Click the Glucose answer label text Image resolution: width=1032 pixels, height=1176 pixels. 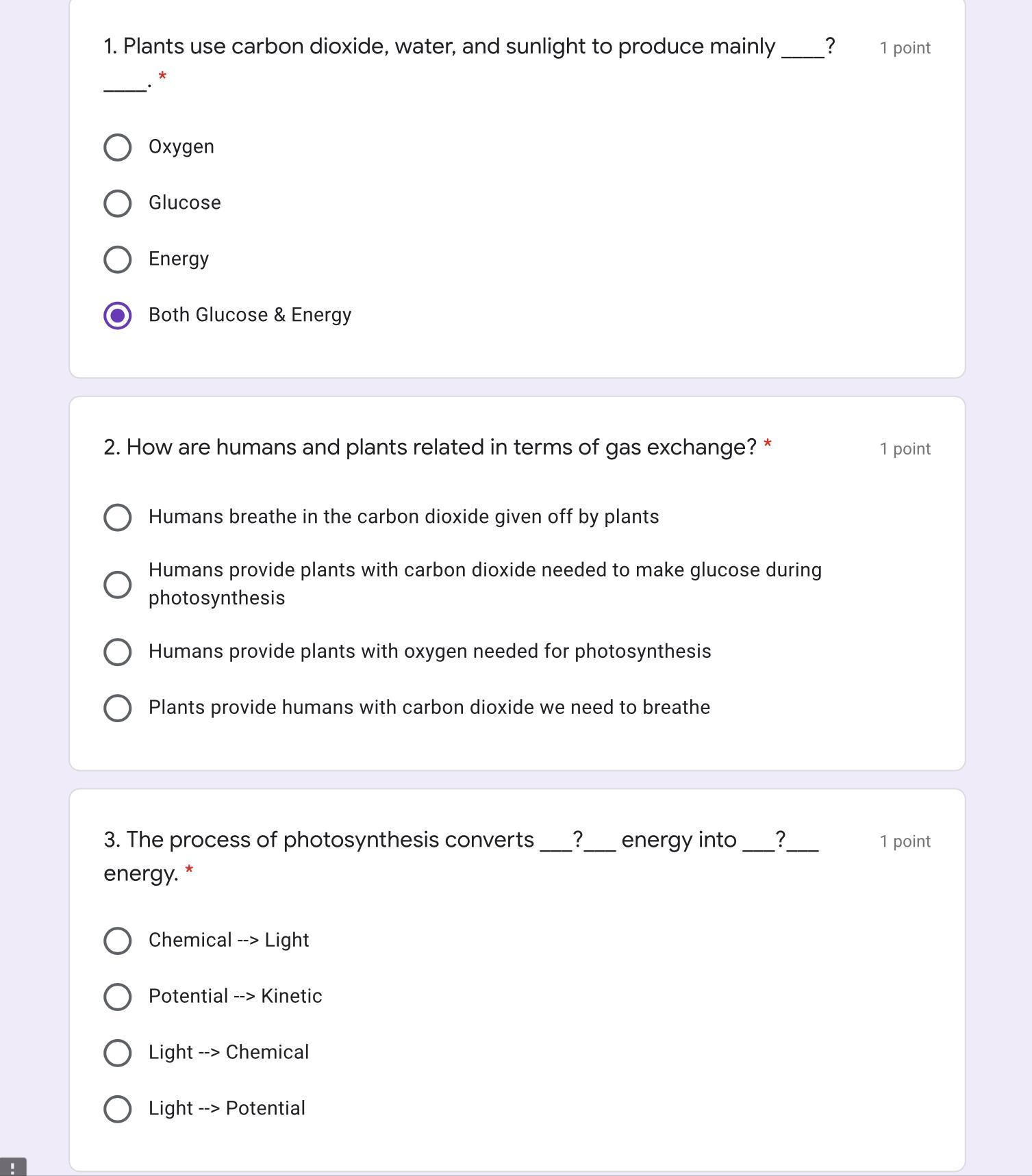(185, 203)
